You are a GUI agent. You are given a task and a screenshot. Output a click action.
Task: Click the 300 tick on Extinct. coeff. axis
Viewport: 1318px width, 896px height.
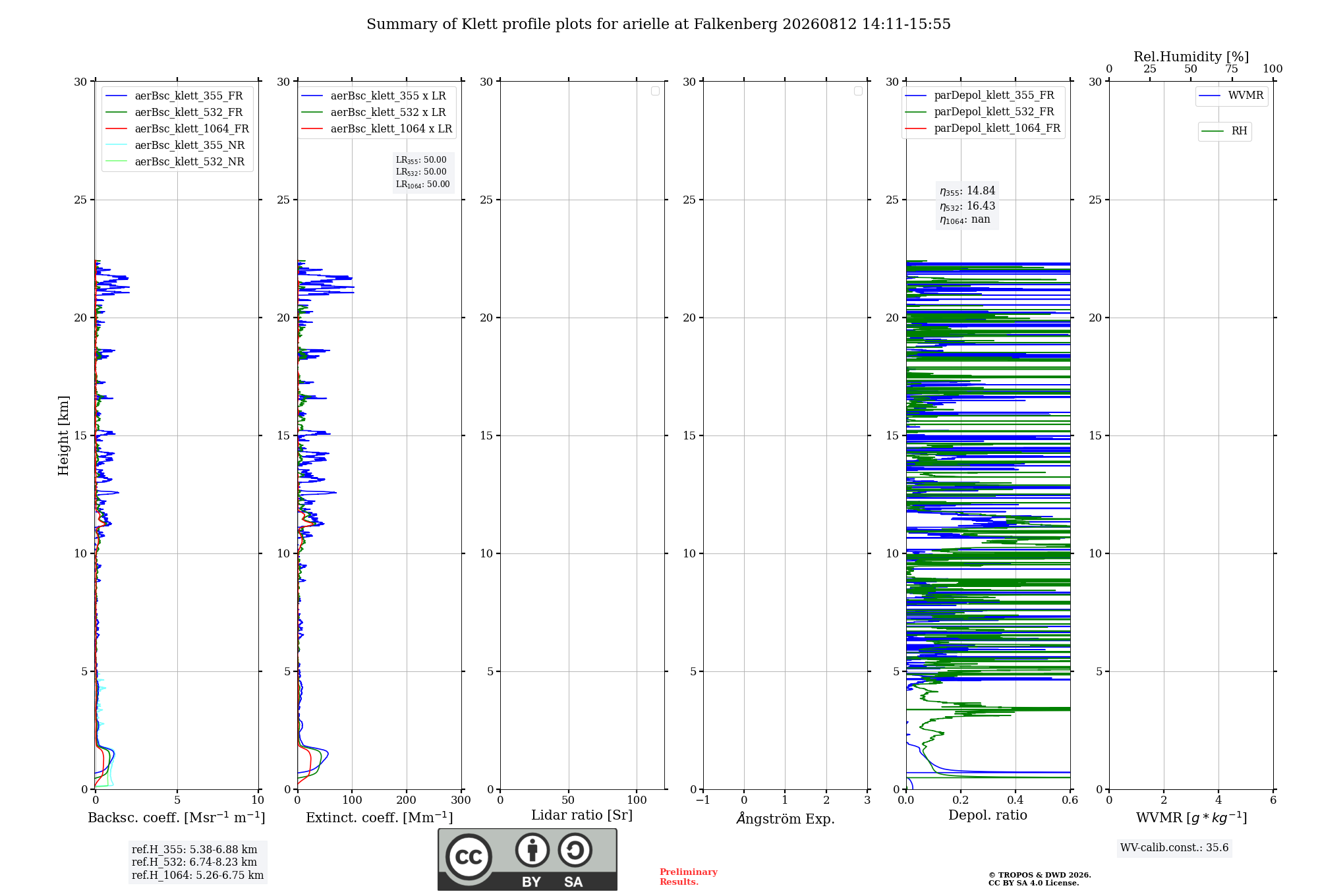coord(461,800)
